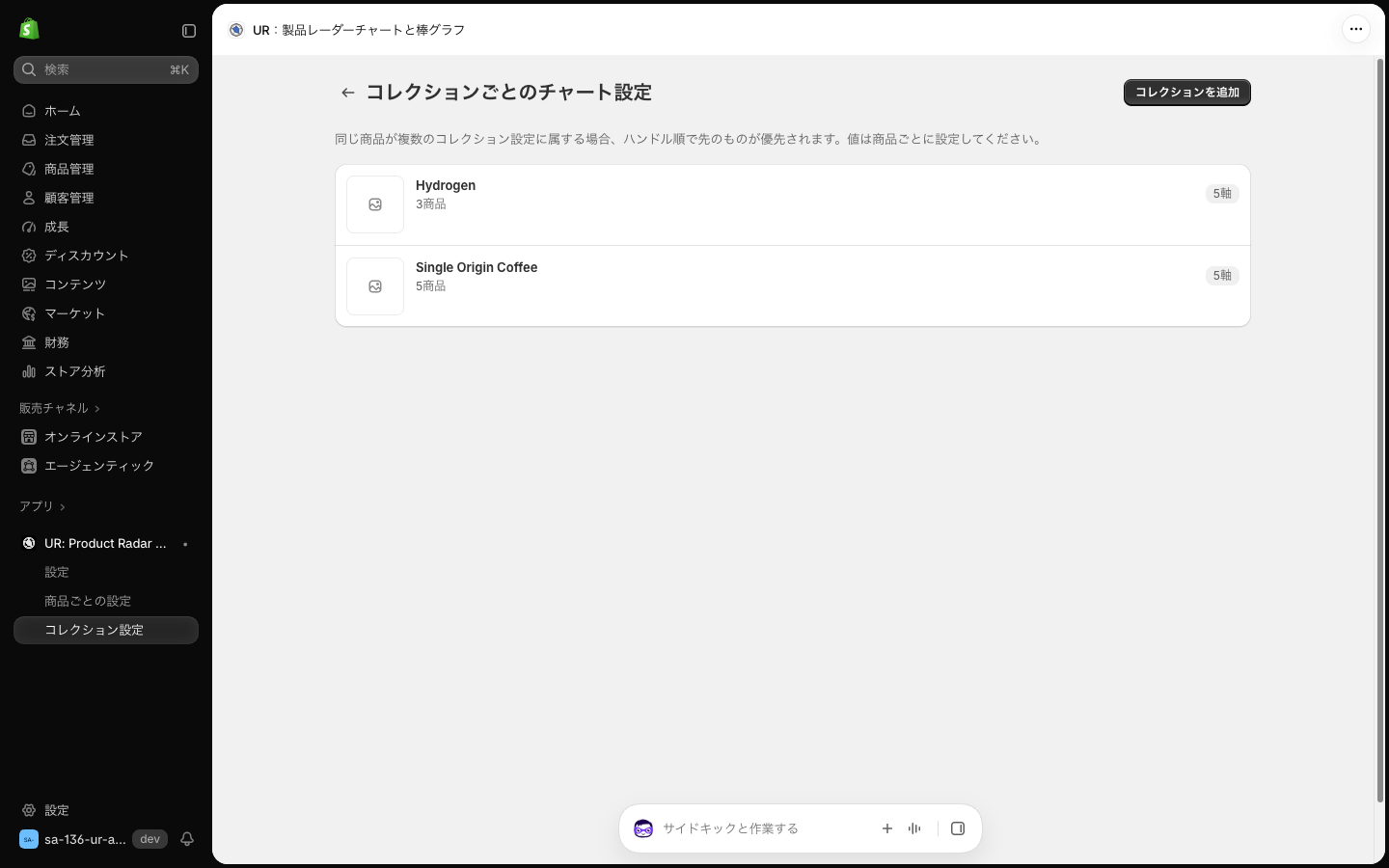
Task: Focus the 検索 search field
Action: pos(106,69)
